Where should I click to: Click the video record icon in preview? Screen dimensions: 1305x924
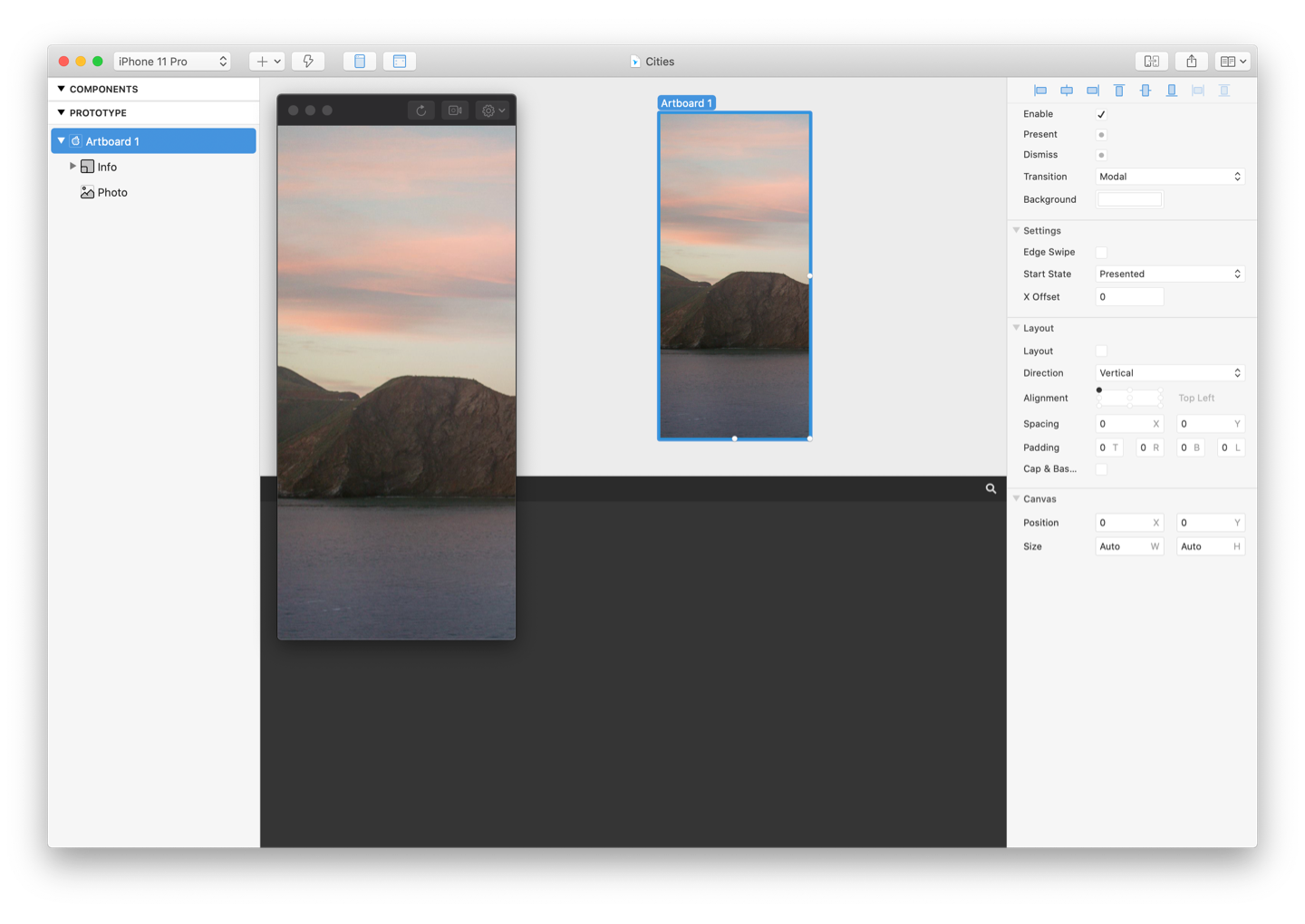[455, 111]
